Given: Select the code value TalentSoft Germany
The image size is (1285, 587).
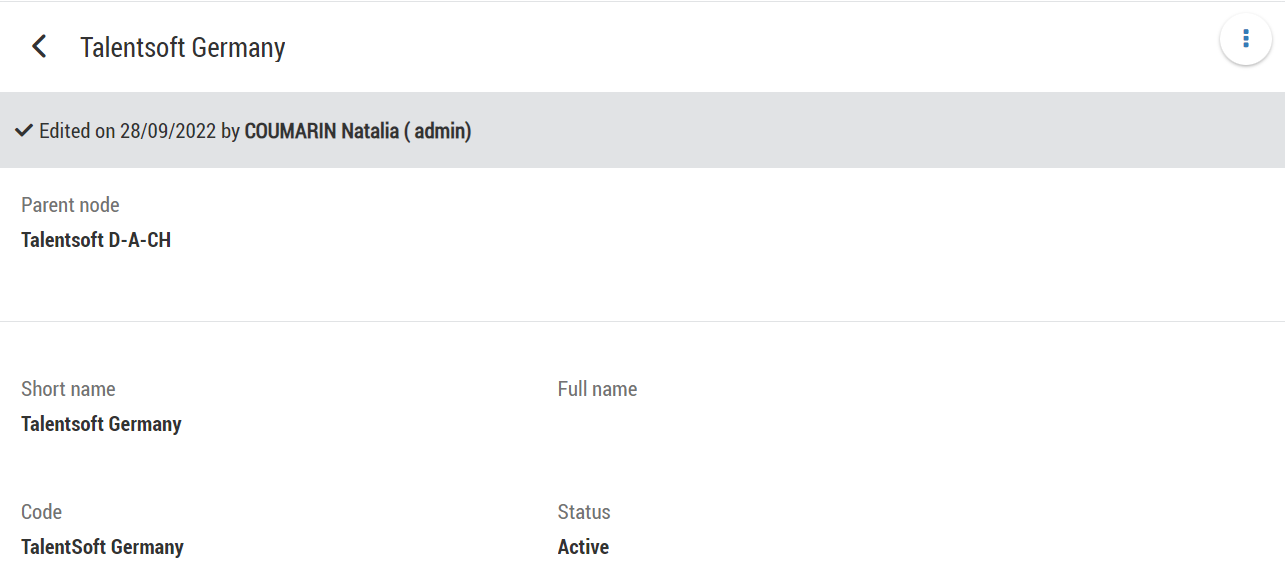Looking at the screenshot, I should point(102,547).
